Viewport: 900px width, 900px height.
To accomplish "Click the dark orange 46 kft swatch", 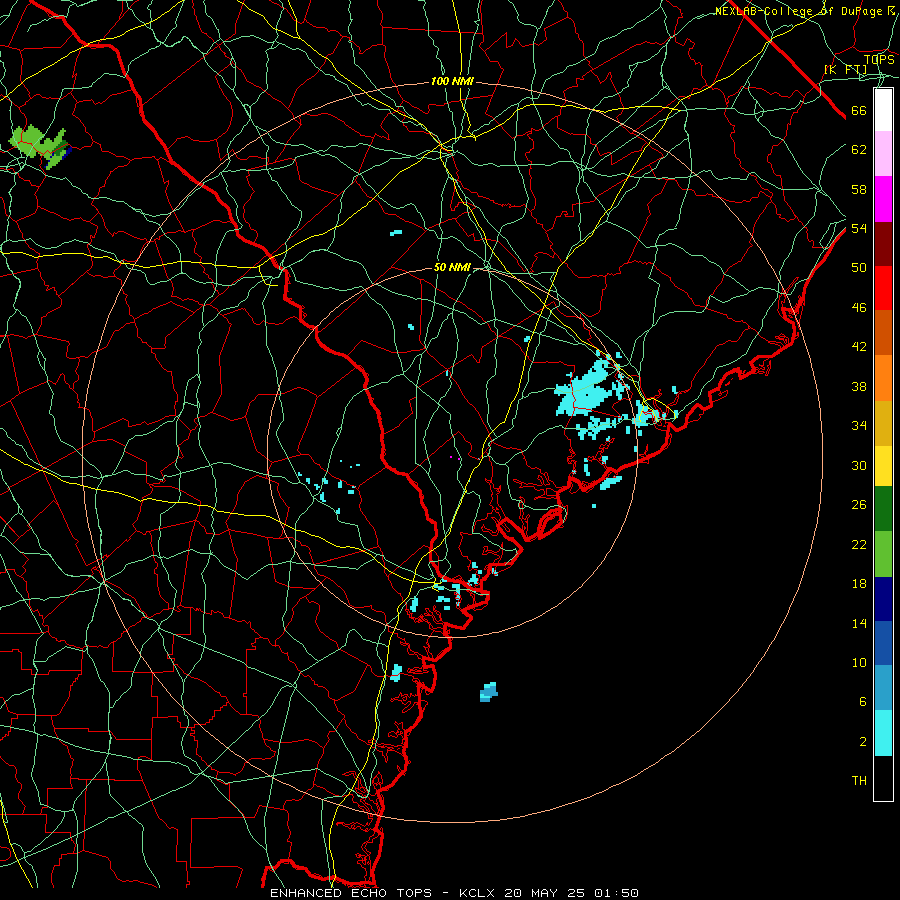I will click(883, 333).
